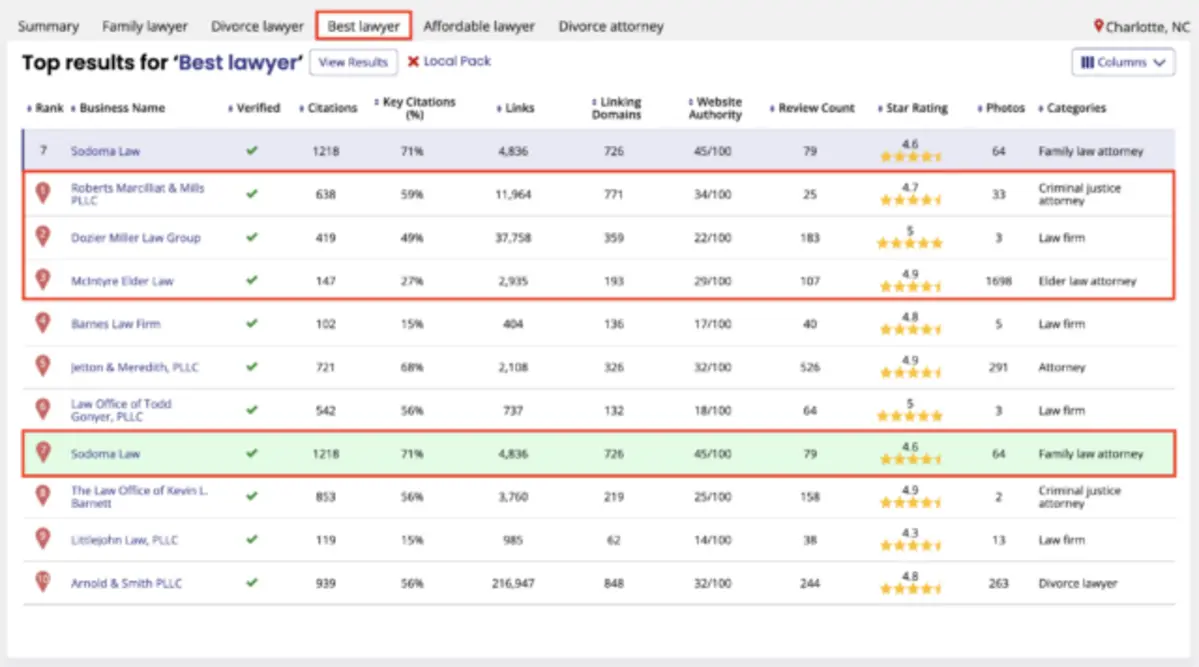The image size is (1199, 667).
Task: Click the rank pin beside Barnes Law Firm
Action: click(41, 324)
